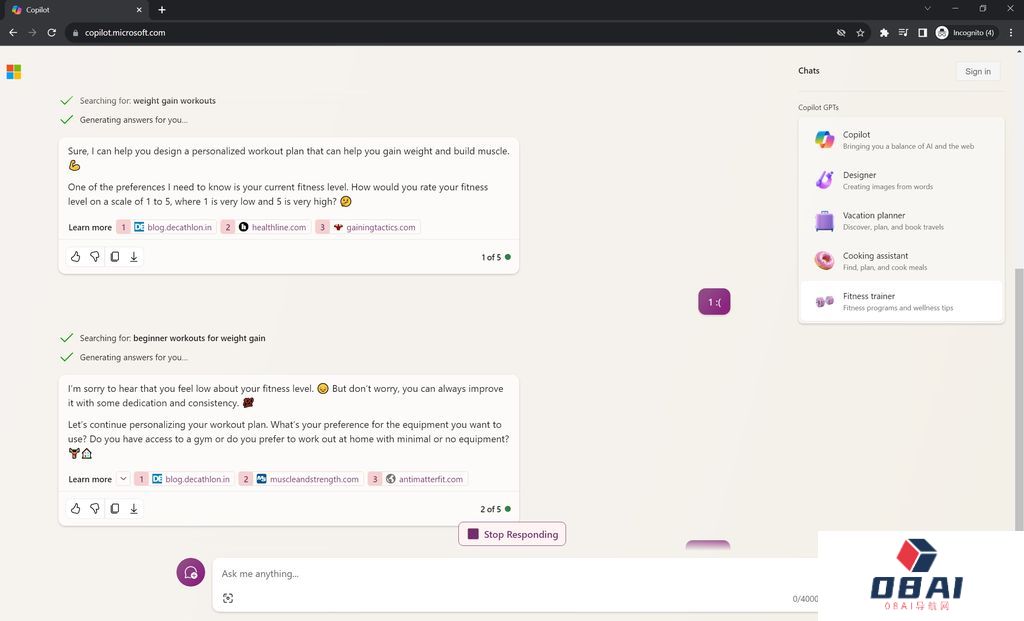This screenshot has width=1024, height=621.
Task: Open the browser extensions puzzle icon
Action: [884, 32]
